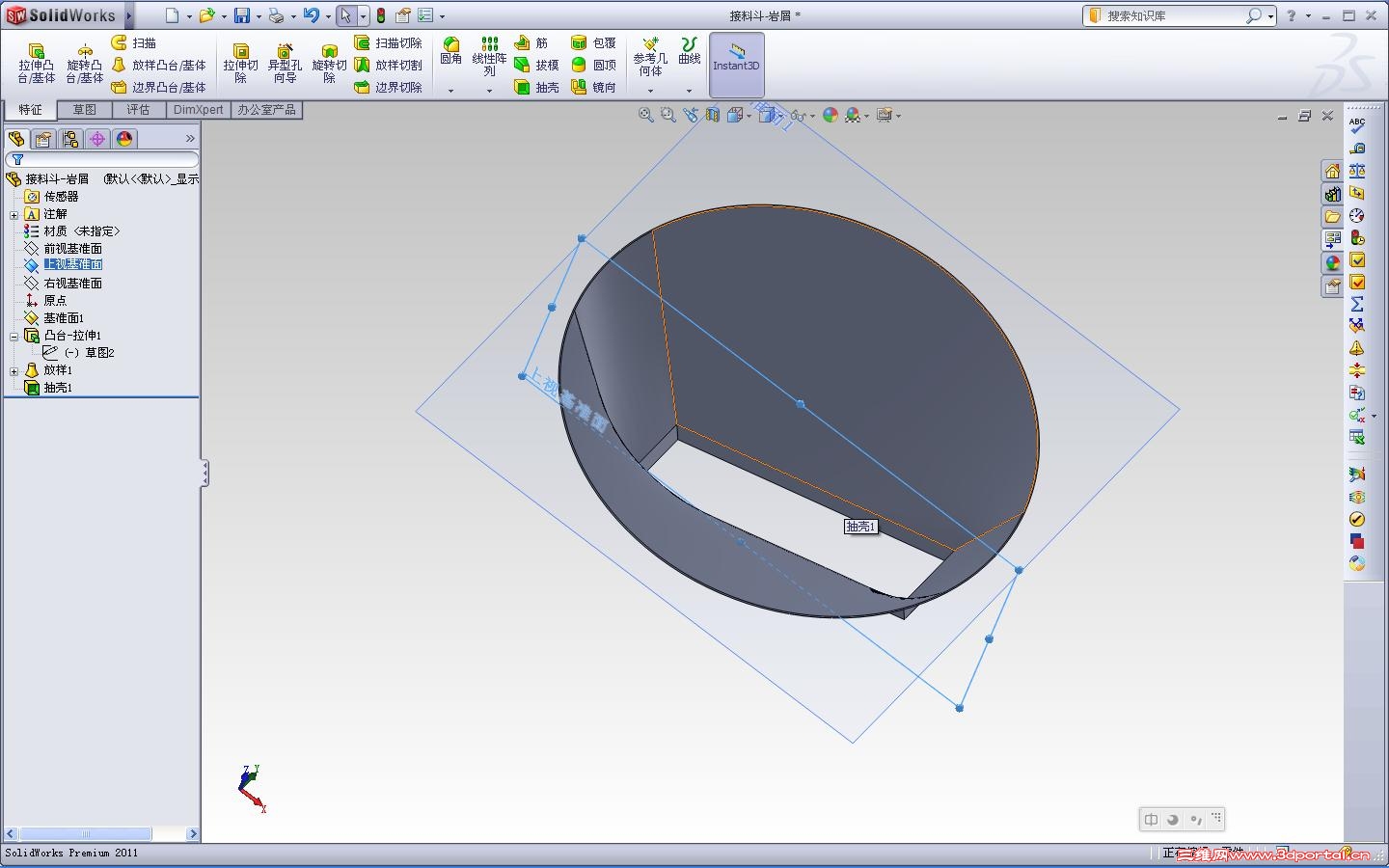The height and width of the screenshot is (868, 1389).
Task: Open the 异型孔向导 hole wizard
Action: [x=285, y=63]
